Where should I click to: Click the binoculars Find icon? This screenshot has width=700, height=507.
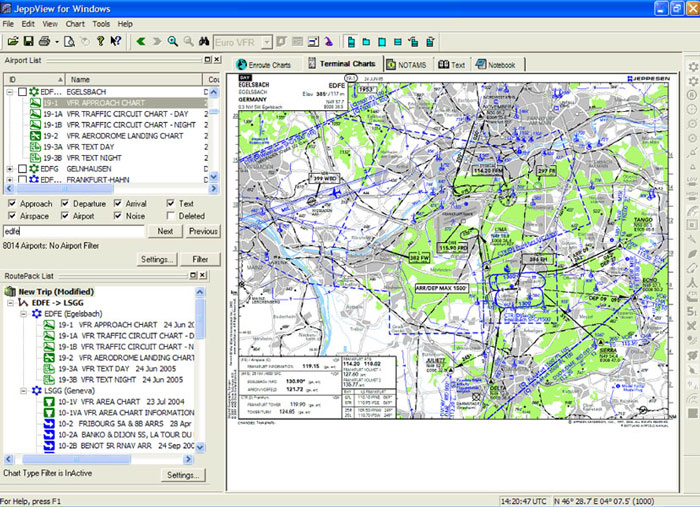pos(204,42)
